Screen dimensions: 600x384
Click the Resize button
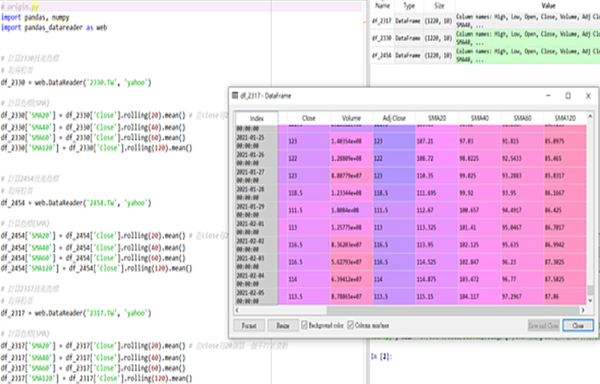pos(283,325)
